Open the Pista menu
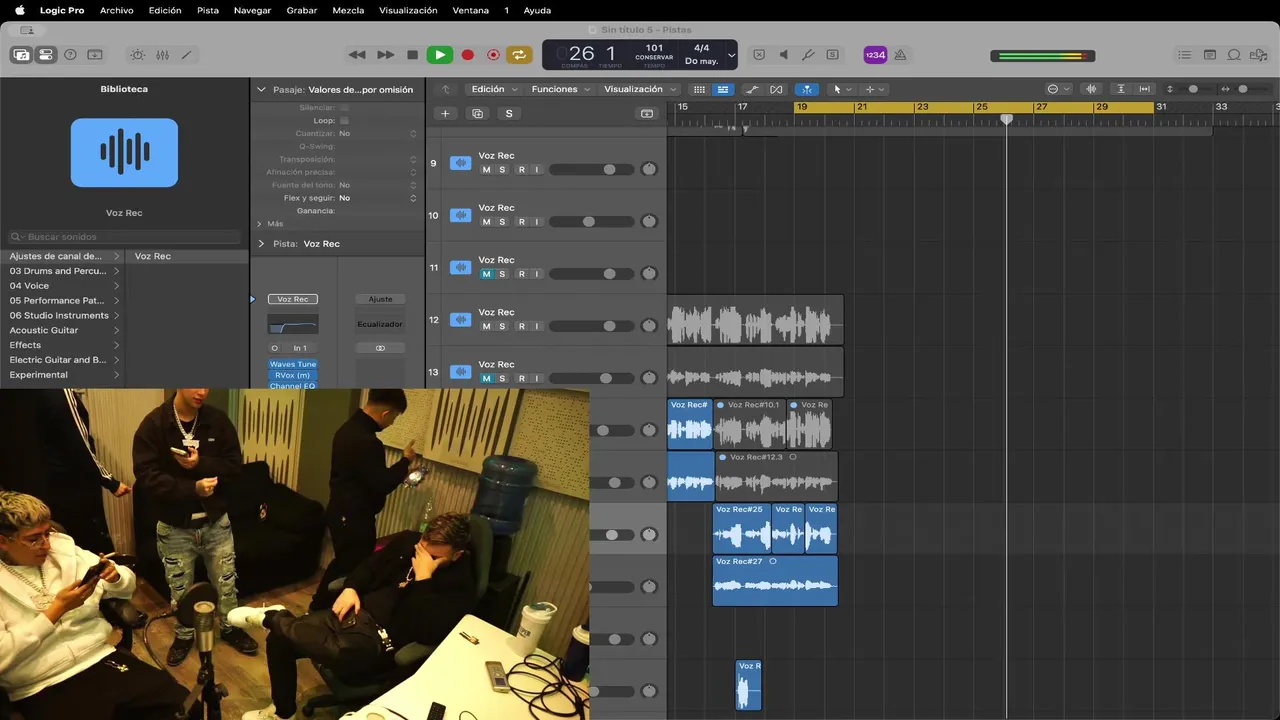1280x720 pixels. point(208,10)
